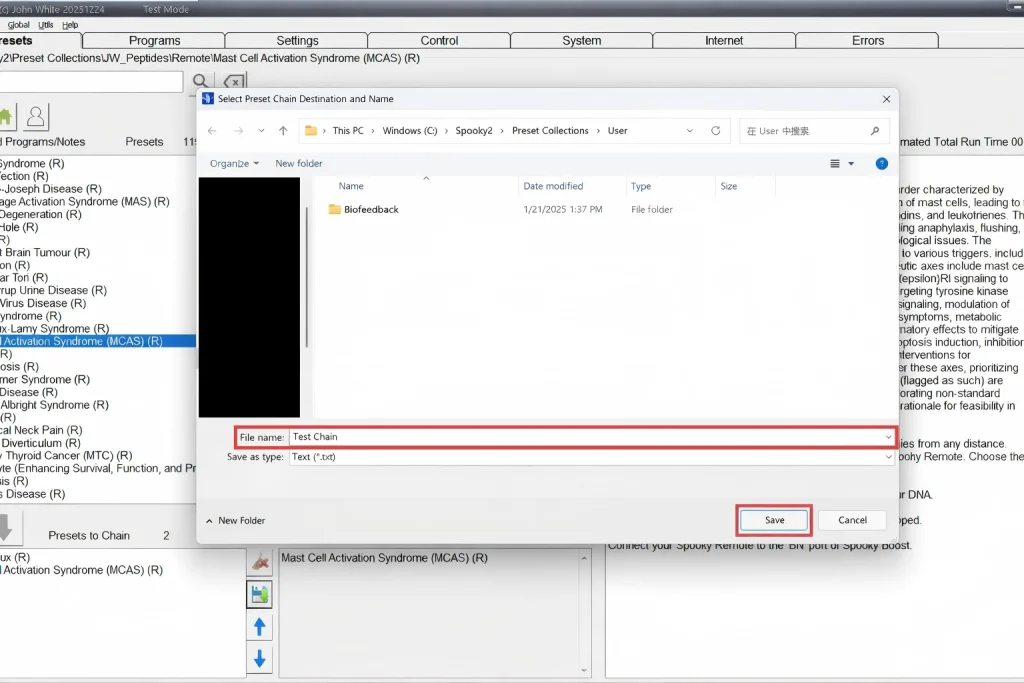Move chain preset down with blue down arrow
The height and width of the screenshot is (683, 1024).
(260, 659)
